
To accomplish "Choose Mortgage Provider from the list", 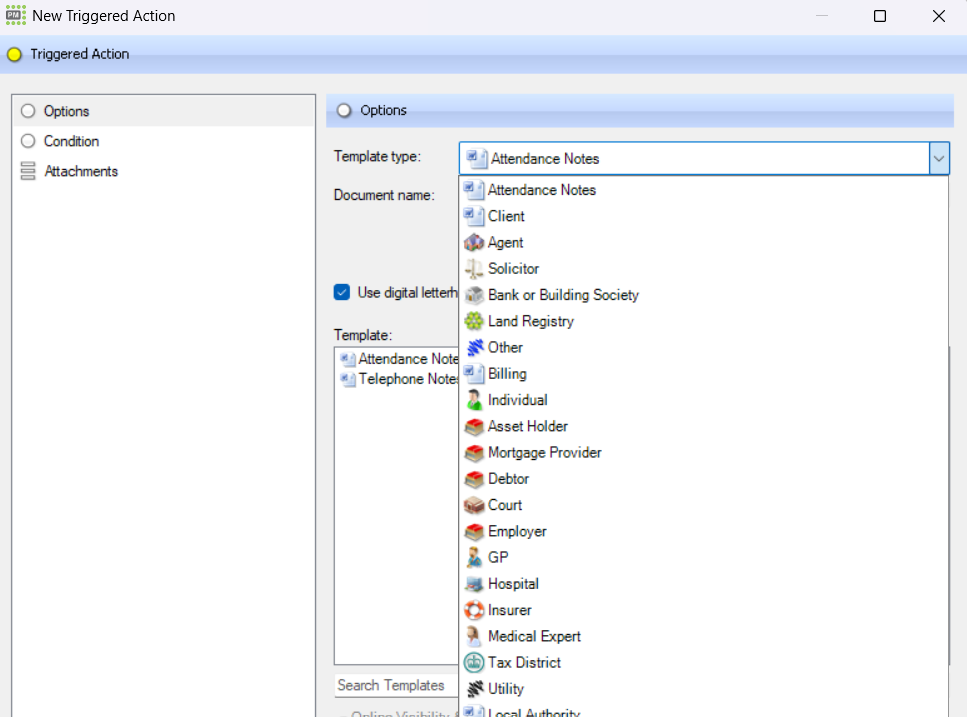I will (544, 453).
